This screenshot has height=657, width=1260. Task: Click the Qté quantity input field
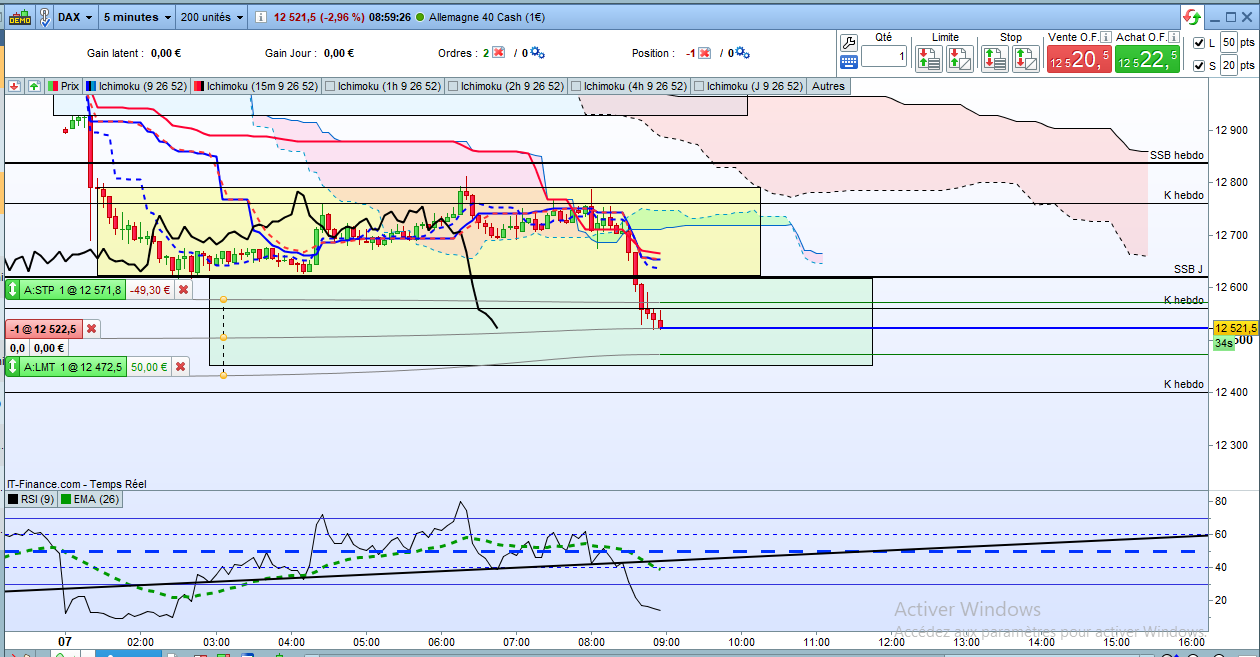pos(884,58)
